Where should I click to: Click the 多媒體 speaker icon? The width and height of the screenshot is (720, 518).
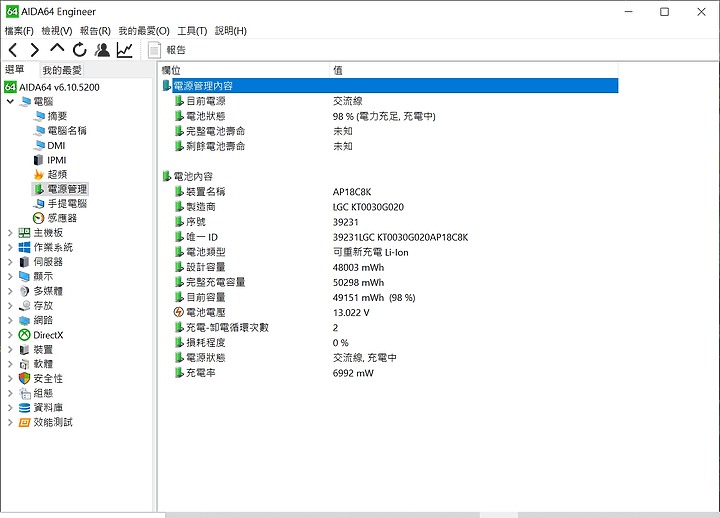point(24,291)
